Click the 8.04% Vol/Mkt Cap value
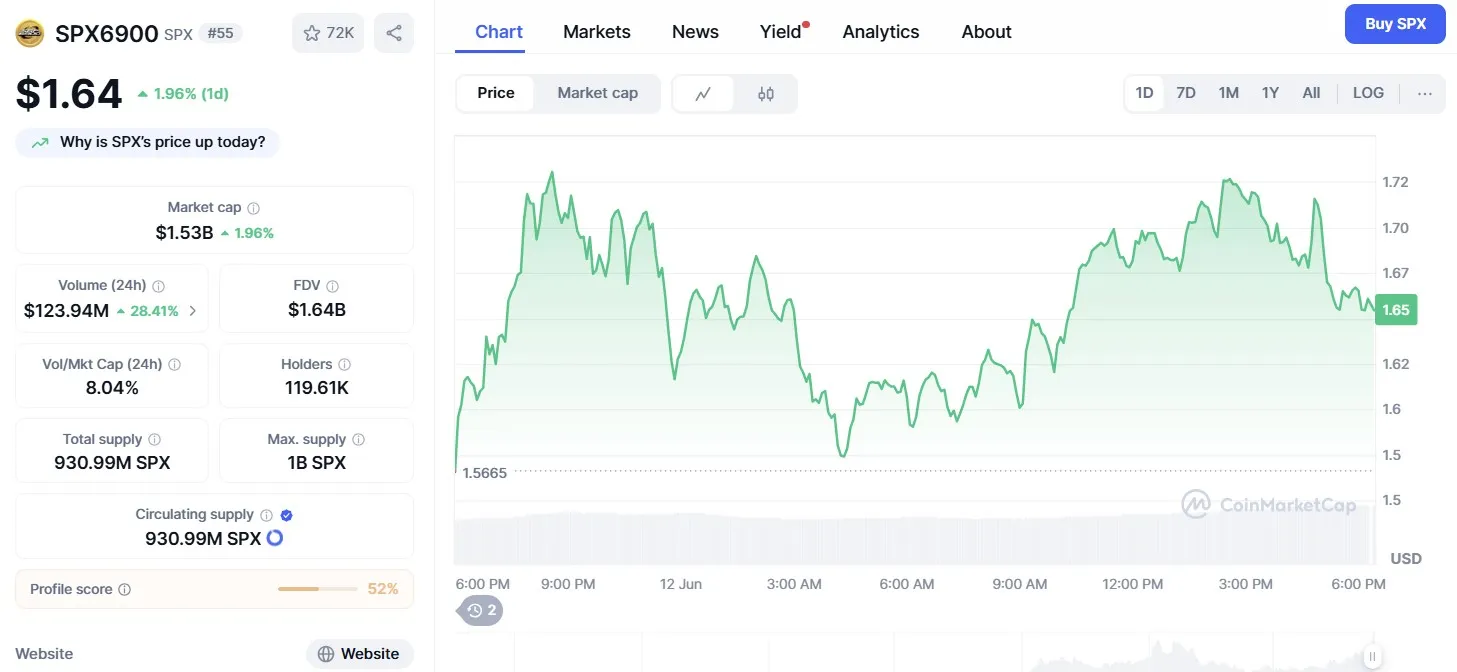 112,388
